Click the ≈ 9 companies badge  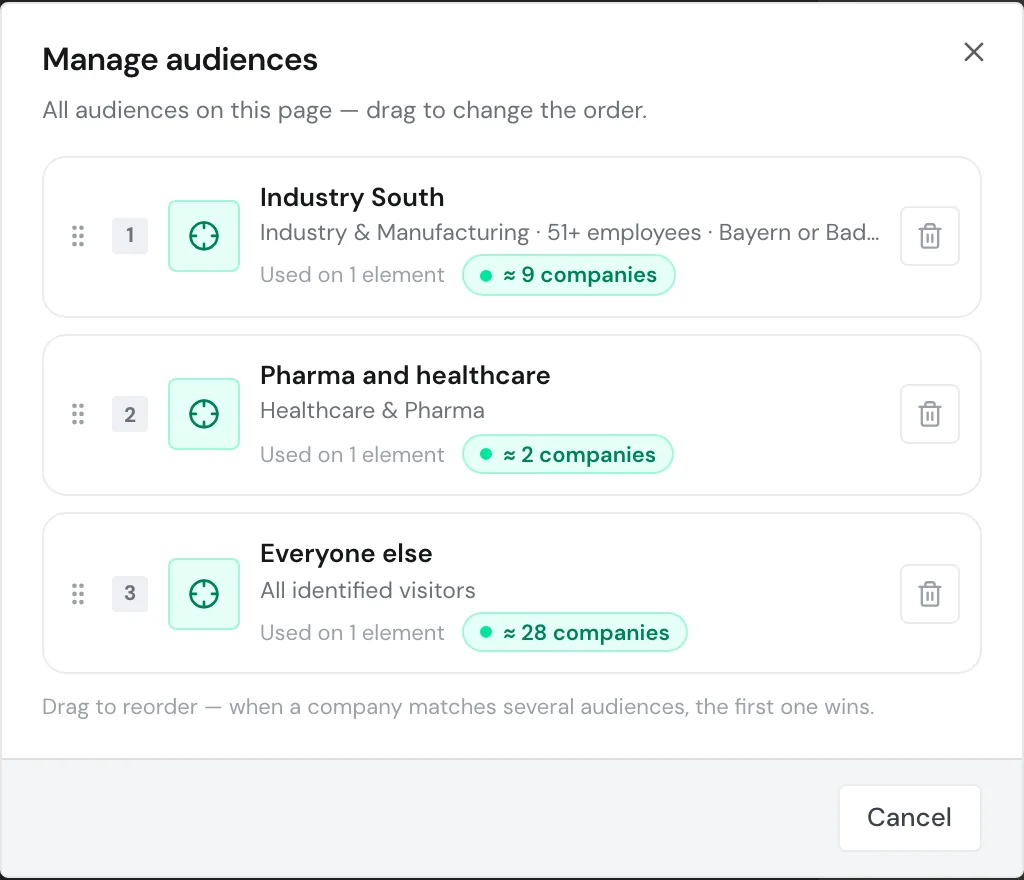point(569,275)
